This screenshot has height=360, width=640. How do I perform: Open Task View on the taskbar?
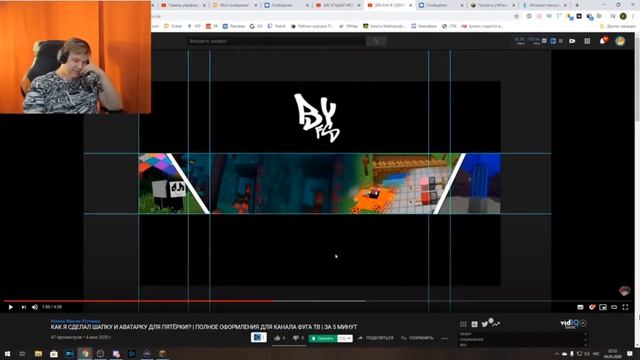[x=22, y=353]
